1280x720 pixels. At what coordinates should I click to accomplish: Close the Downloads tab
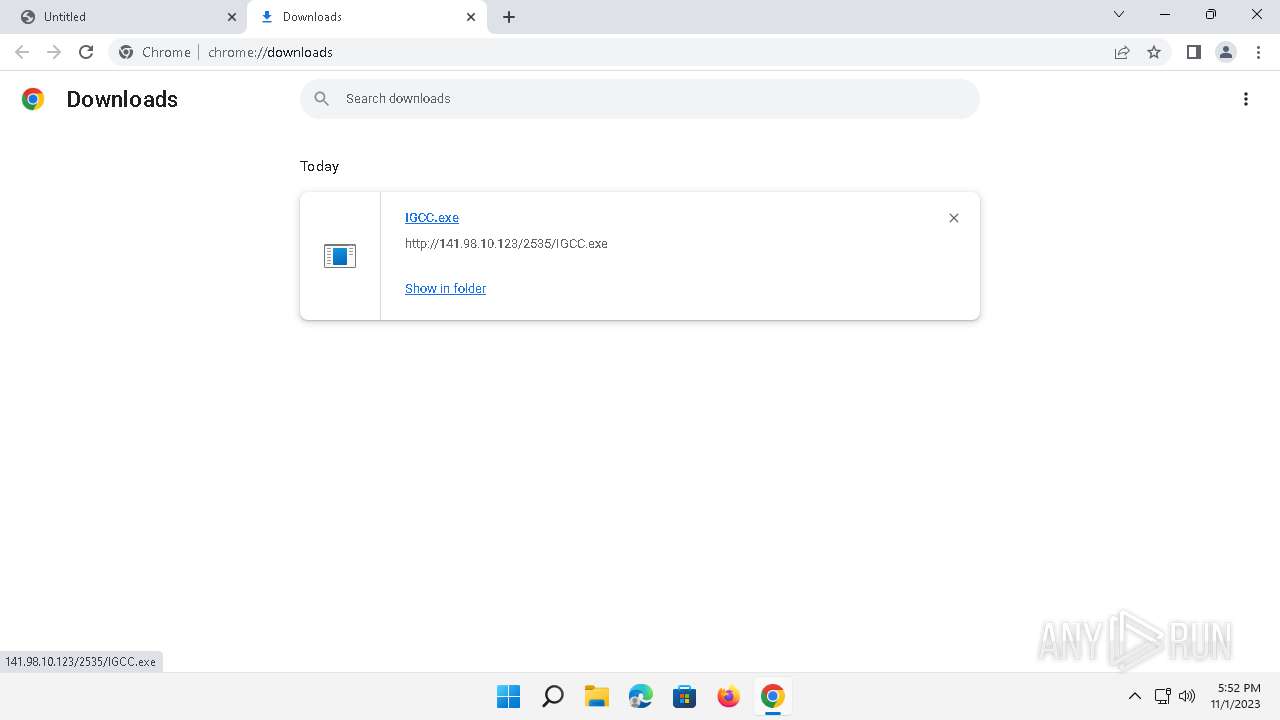click(472, 17)
